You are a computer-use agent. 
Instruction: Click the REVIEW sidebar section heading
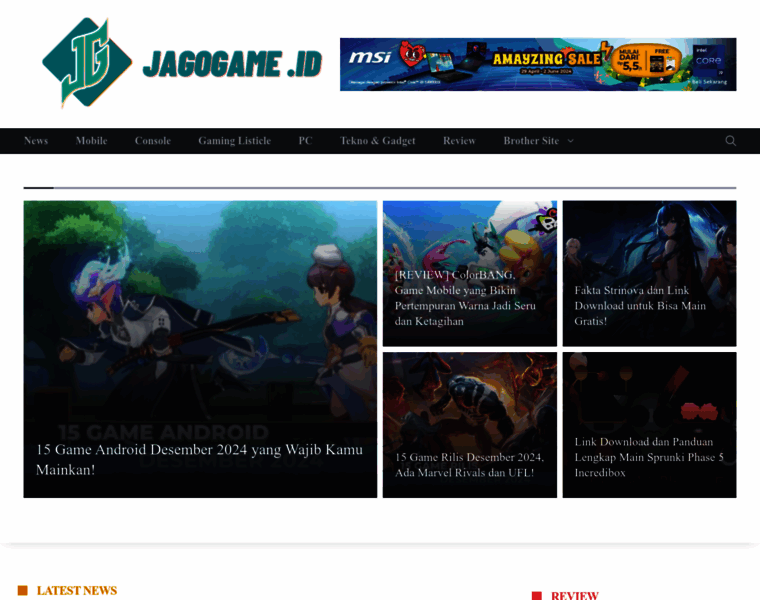click(575, 595)
